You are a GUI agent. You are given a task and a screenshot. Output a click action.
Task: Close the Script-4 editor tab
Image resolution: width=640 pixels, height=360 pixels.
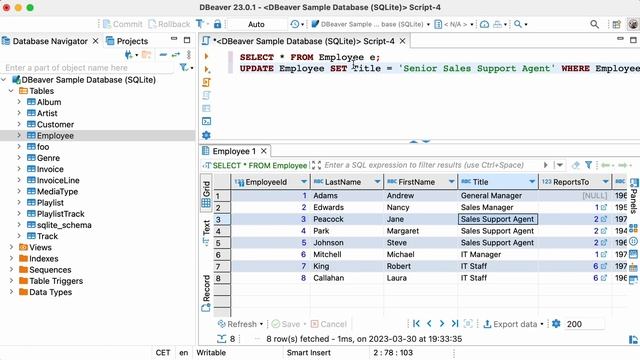[402, 41]
